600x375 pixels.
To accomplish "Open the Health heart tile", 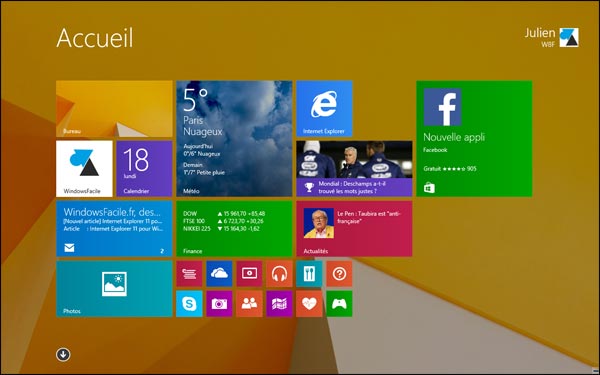I will pyautogui.click(x=309, y=304).
